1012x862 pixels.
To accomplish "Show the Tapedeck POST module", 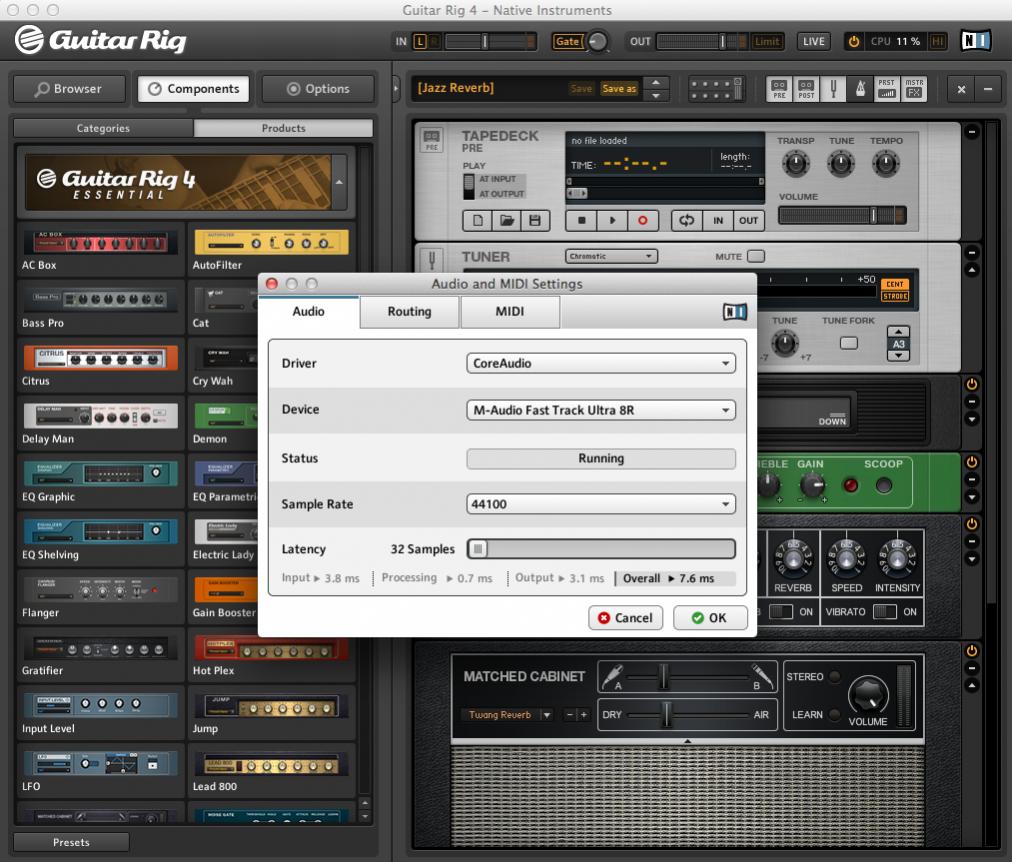I will pyautogui.click(x=805, y=89).
